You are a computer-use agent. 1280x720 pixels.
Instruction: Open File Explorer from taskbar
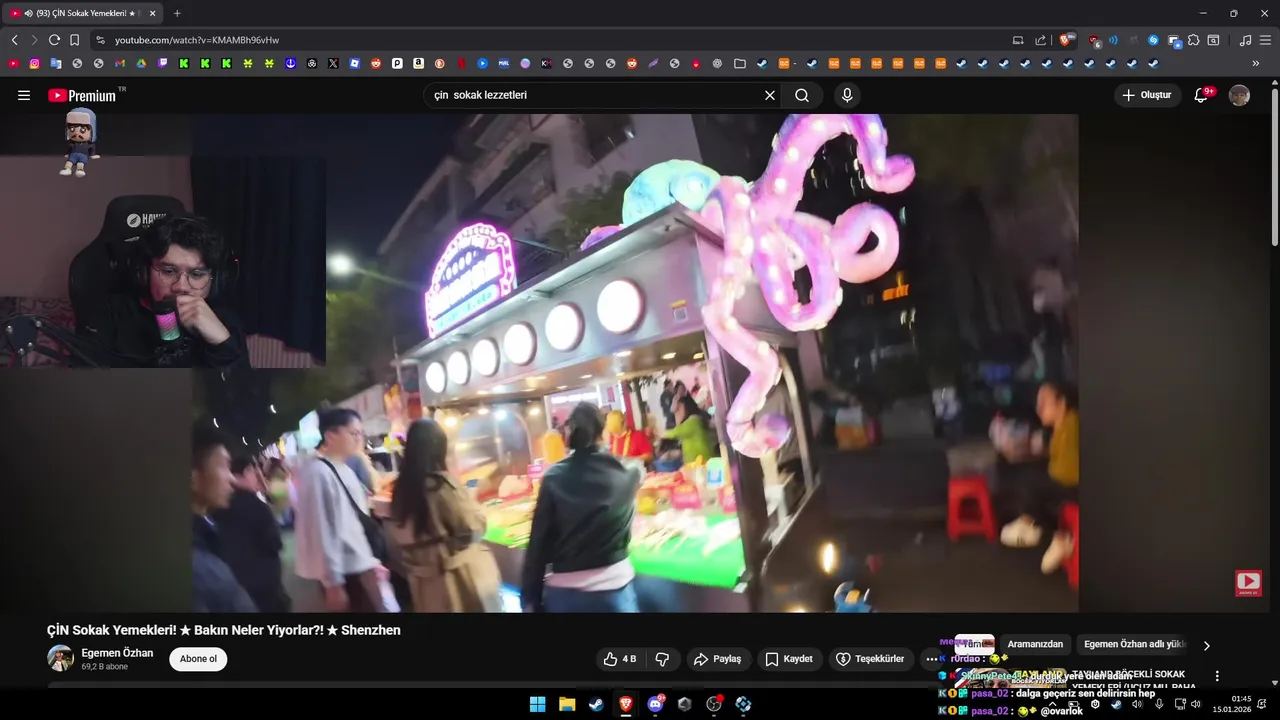pos(567,704)
